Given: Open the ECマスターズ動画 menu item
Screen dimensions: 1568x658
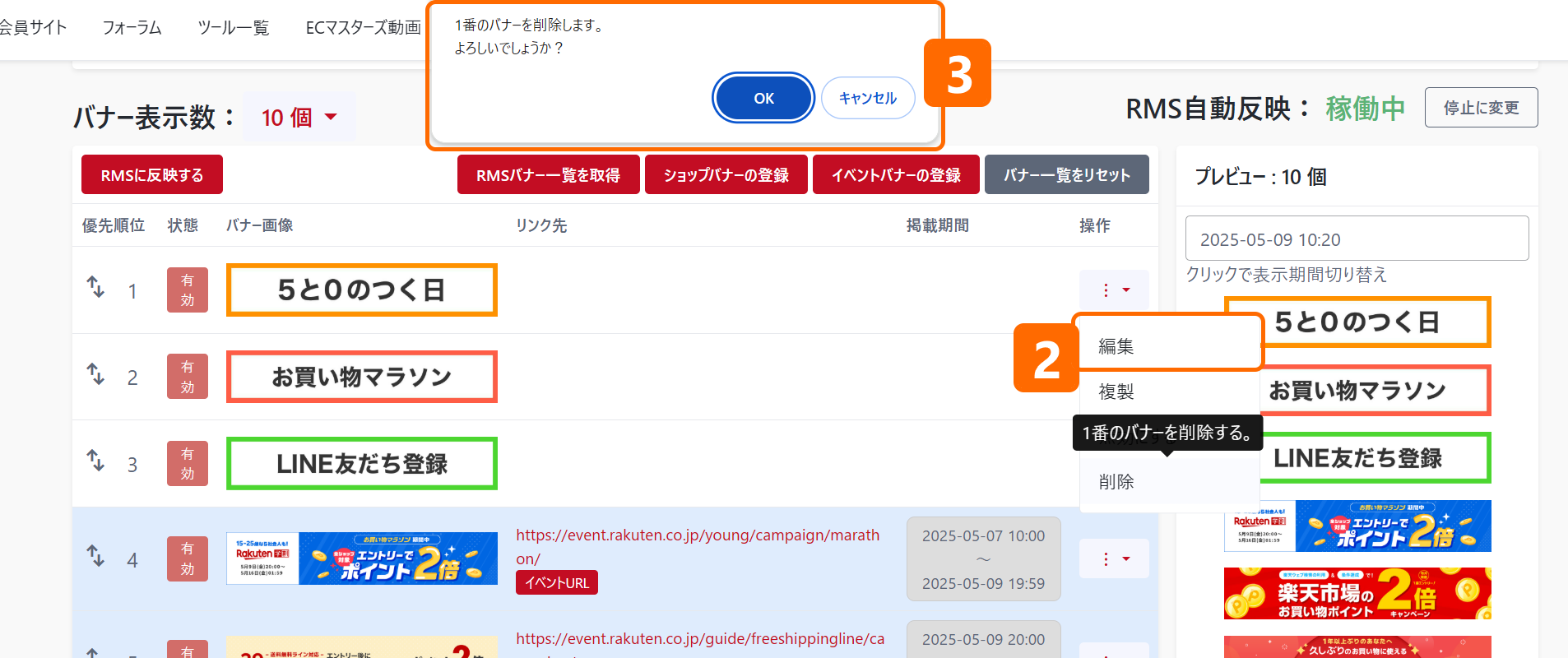Looking at the screenshot, I should [363, 28].
